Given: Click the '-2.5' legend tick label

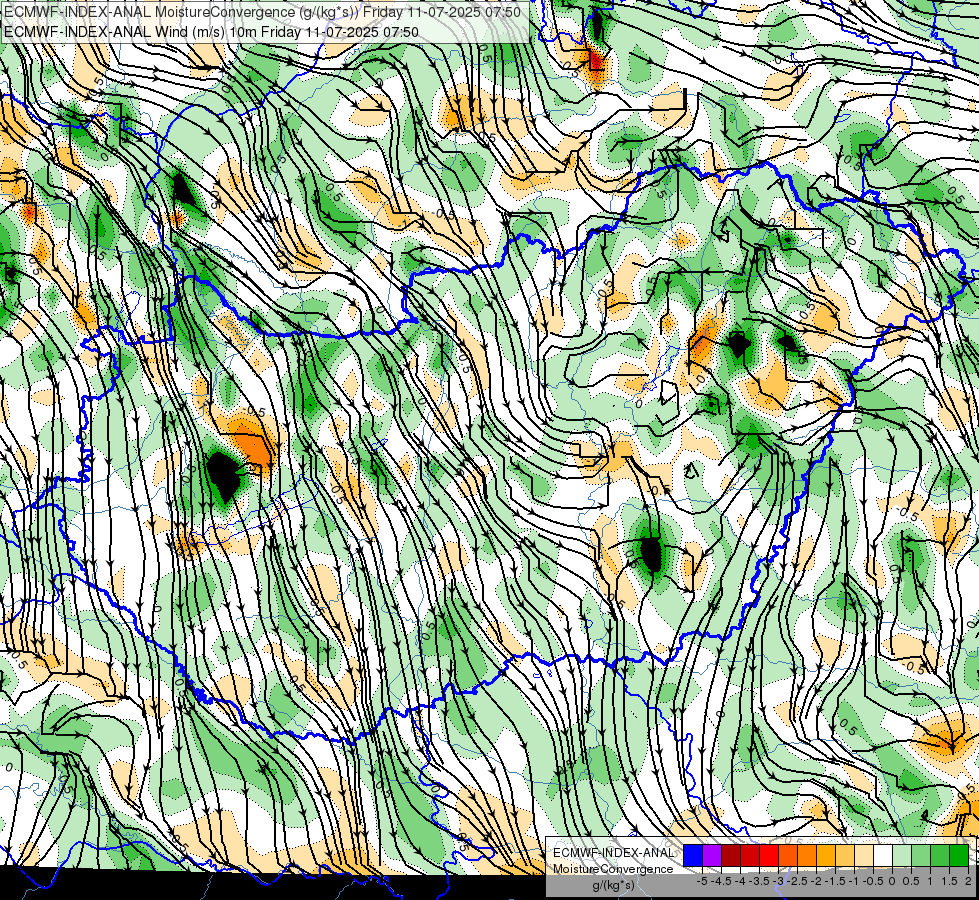Looking at the screenshot, I should click(x=797, y=881).
